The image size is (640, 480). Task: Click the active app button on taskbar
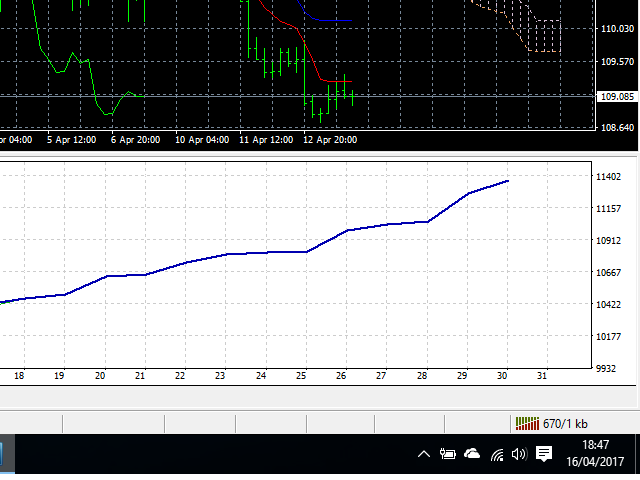6,456
